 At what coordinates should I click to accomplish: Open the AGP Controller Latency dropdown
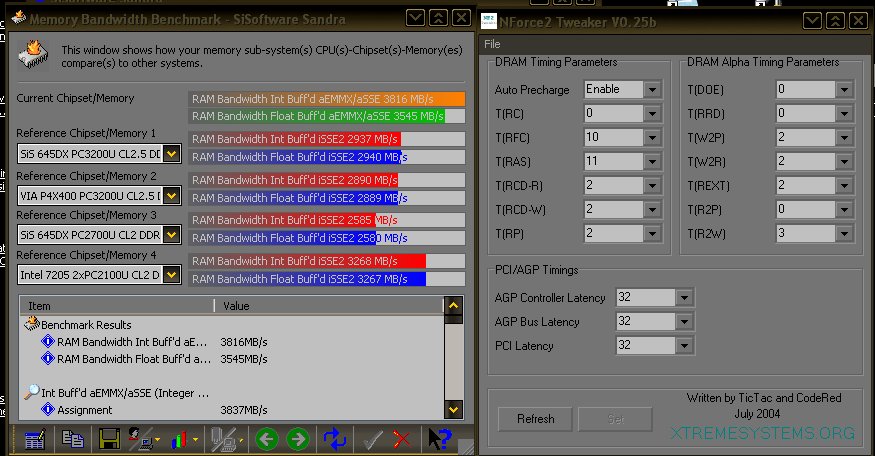tap(684, 297)
